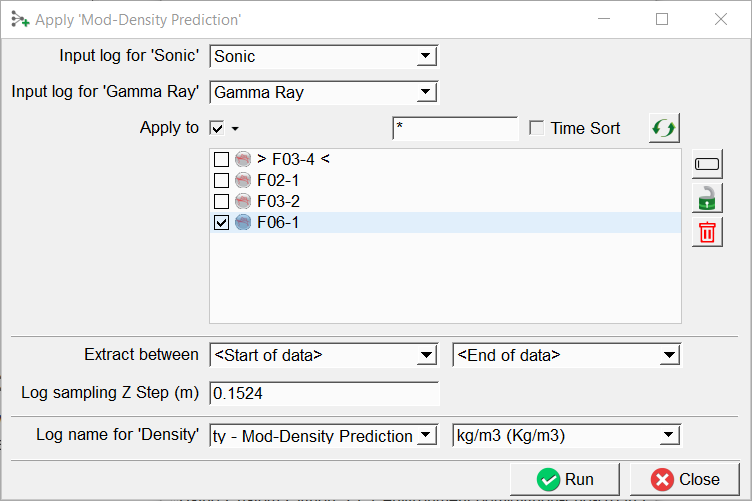Click the well name filter field with asterisk

(x=455, y=128)
